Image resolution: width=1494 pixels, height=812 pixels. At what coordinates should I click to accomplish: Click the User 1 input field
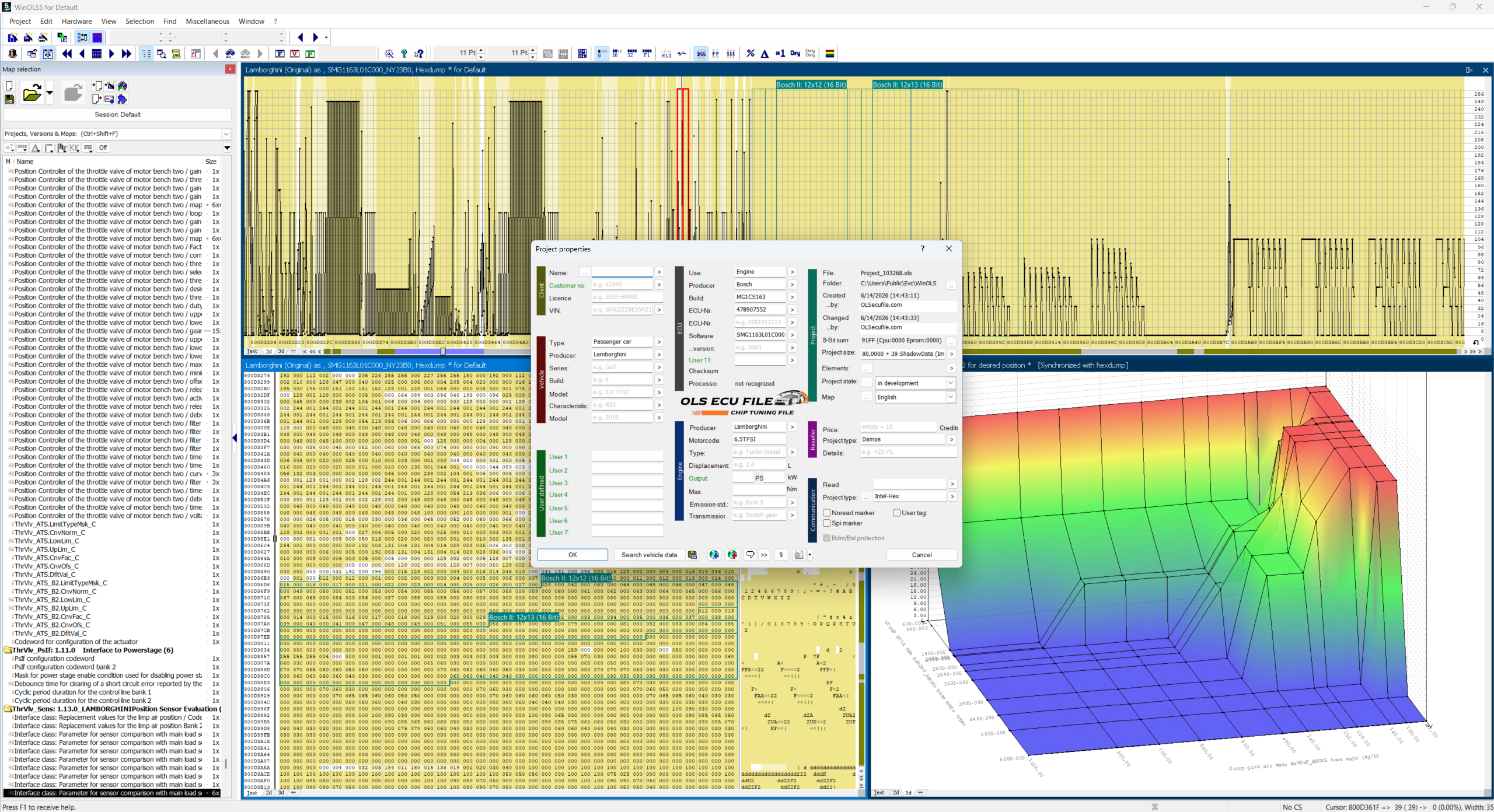628,457
